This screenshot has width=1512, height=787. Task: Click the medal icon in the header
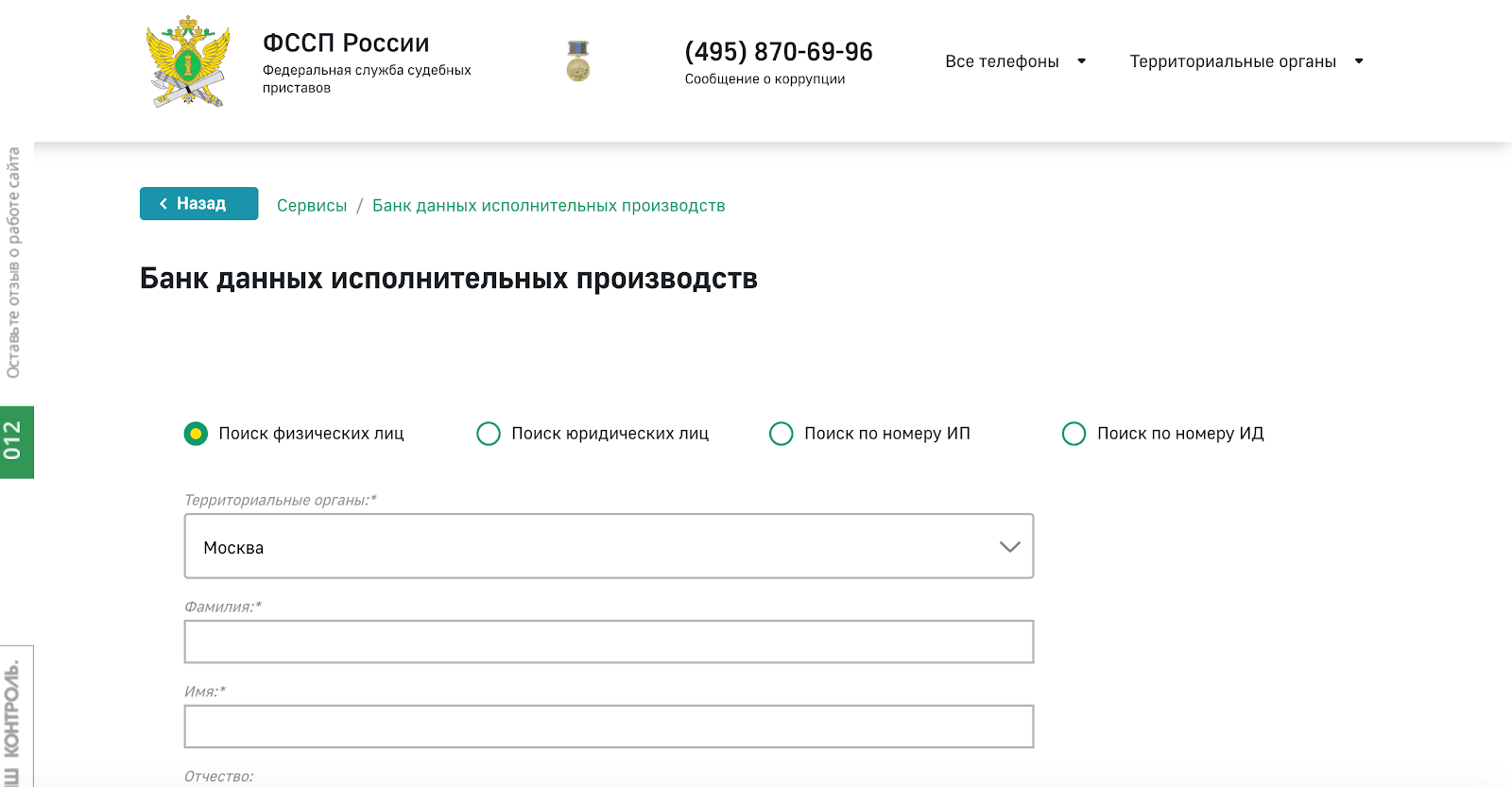(x=578, y=61)
